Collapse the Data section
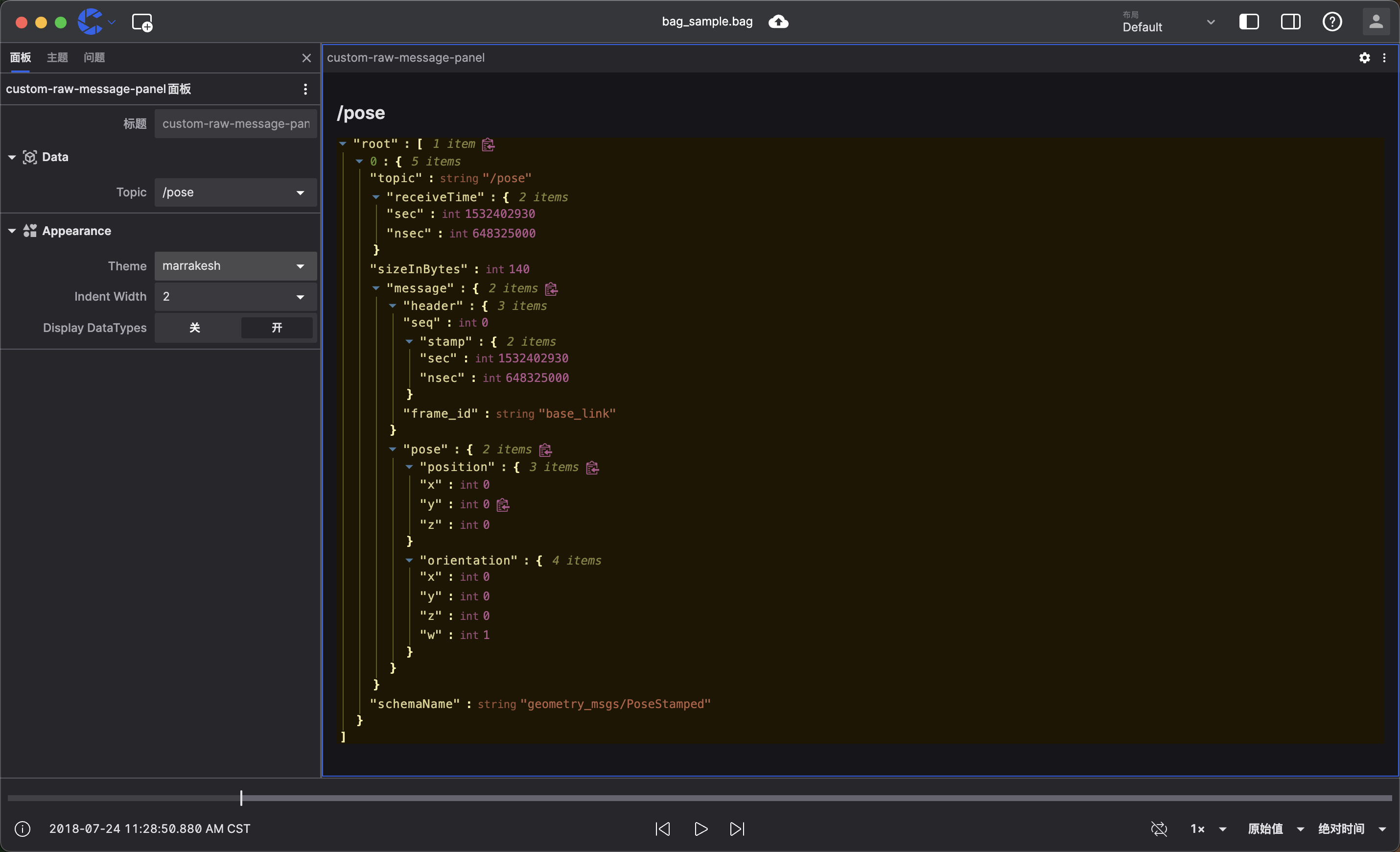 click(12, 158)
